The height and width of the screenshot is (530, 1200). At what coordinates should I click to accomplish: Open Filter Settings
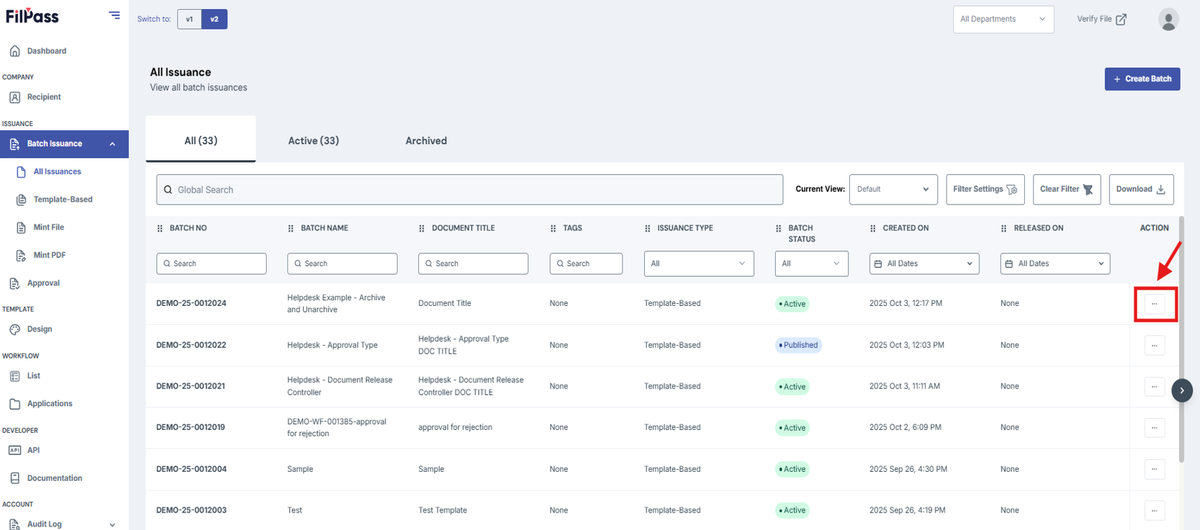[985, 189]
